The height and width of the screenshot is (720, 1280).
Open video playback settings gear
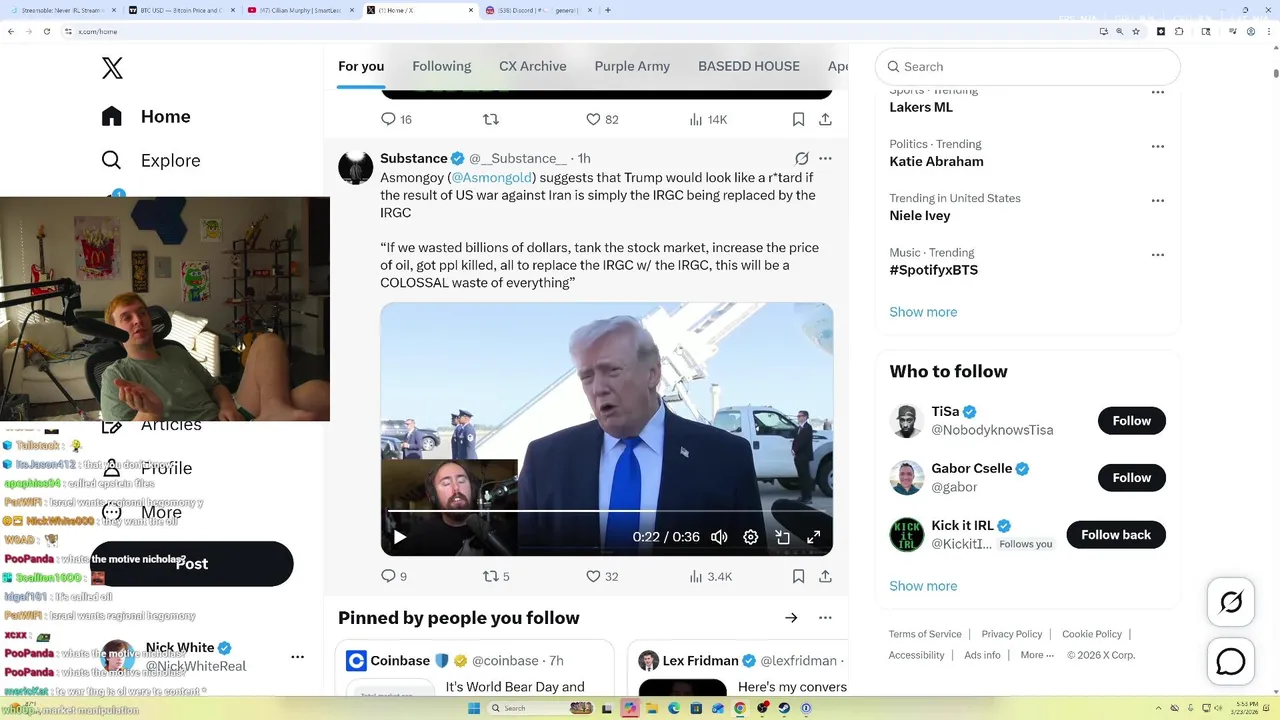(x=751, y=537)
